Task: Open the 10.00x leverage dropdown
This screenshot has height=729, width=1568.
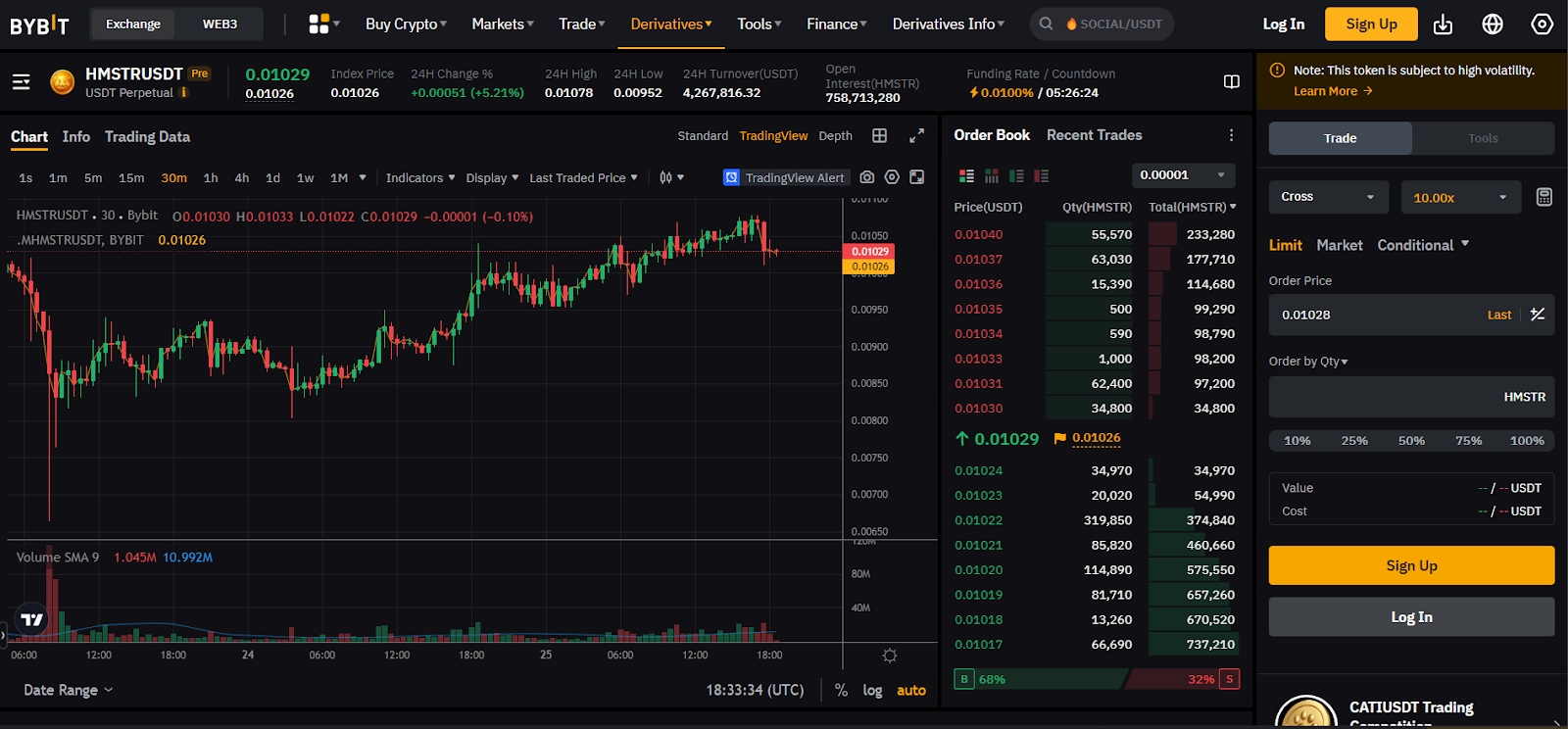Action: [x=1460, y=197]
